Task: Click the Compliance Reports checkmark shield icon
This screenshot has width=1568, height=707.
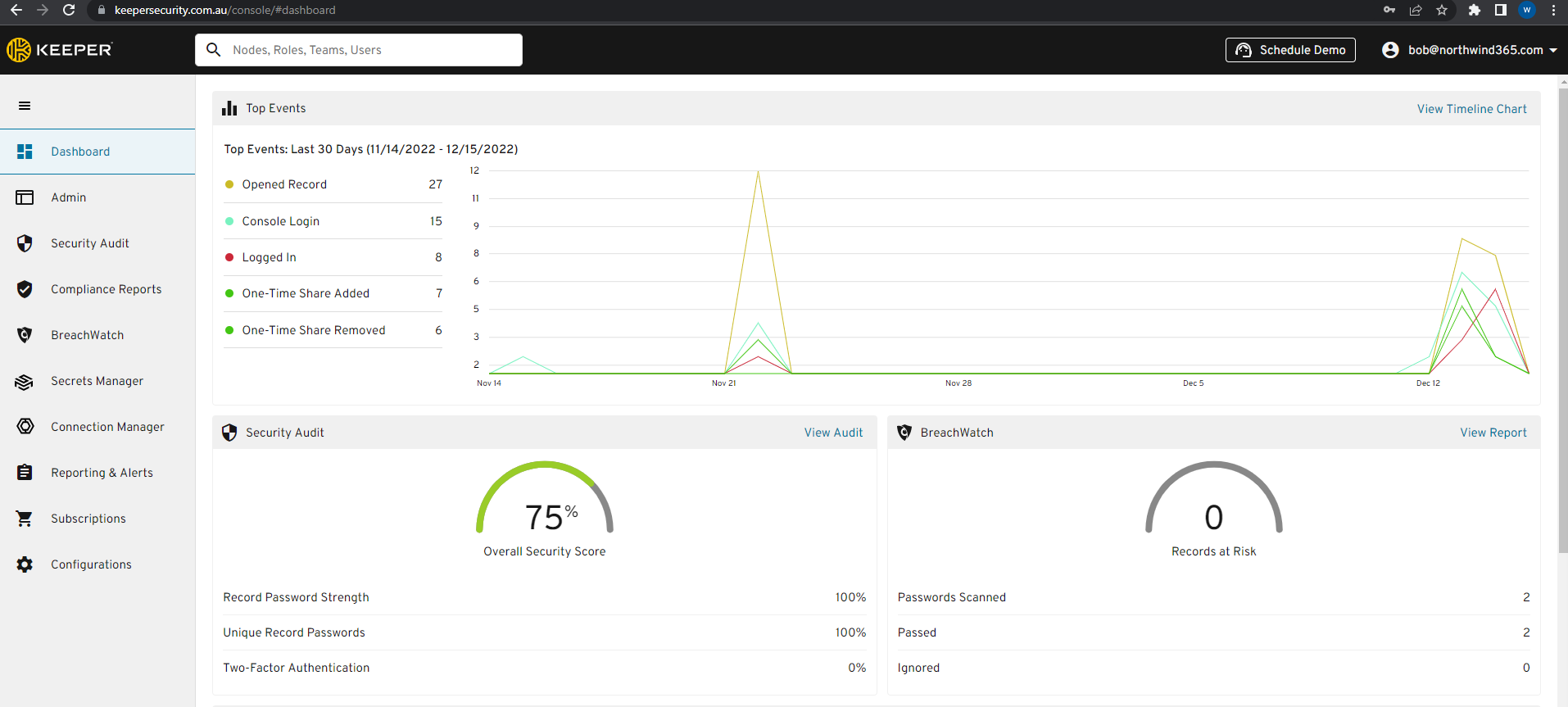Action: (x=25, y=289)
